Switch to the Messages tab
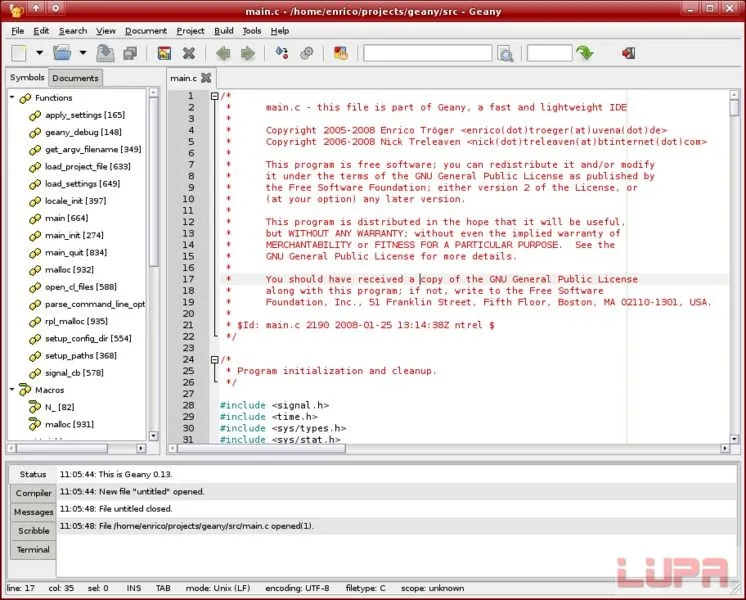 click(33, 512)
